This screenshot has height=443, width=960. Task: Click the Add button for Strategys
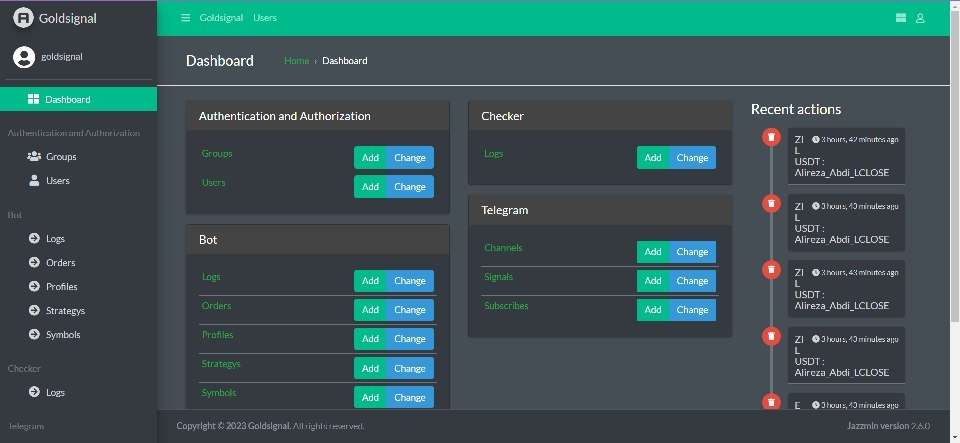coord(370,368)
